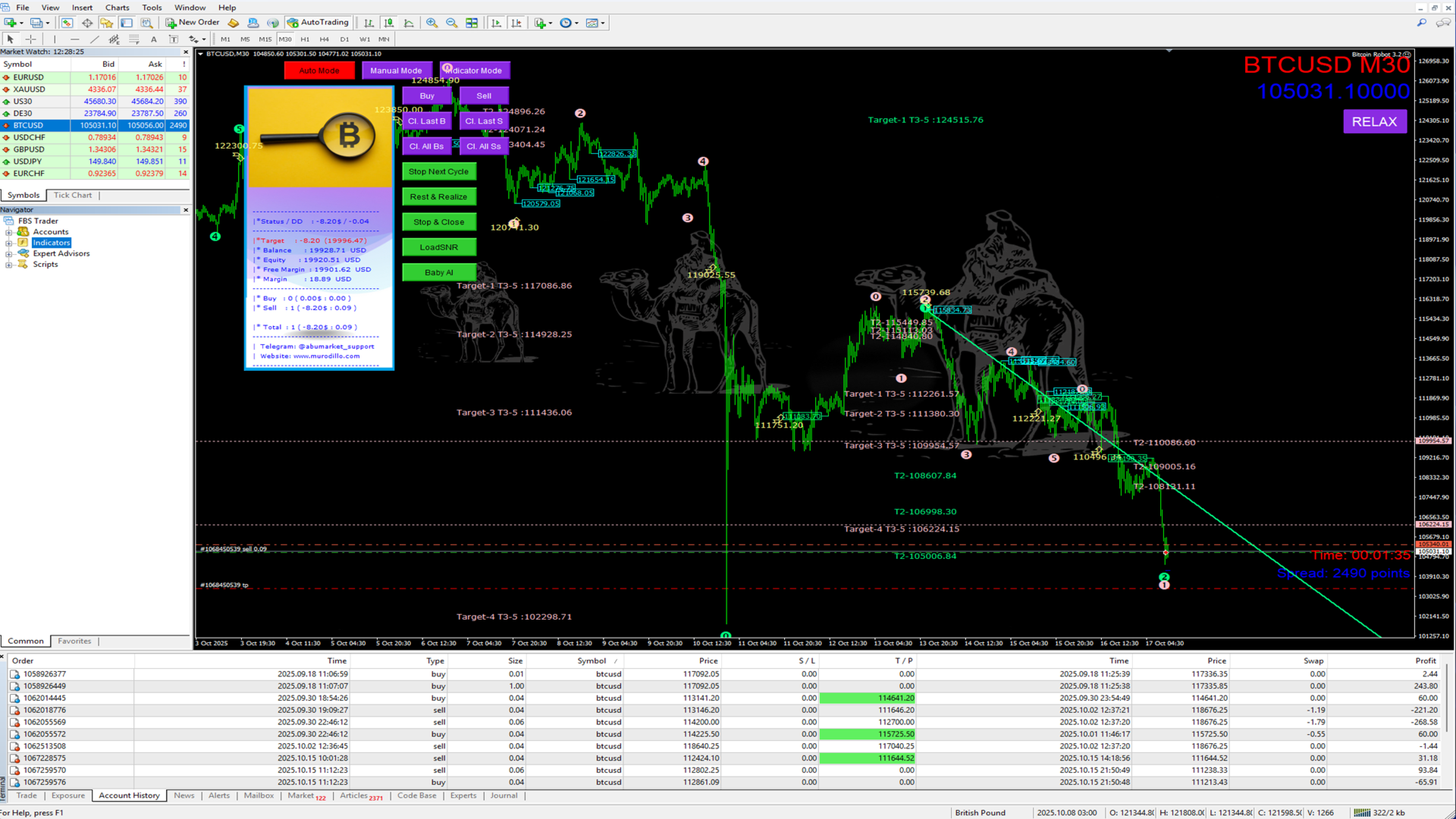
Task: Select the XAUUSD row in Market Watch
Action: [x=29, y=89]
